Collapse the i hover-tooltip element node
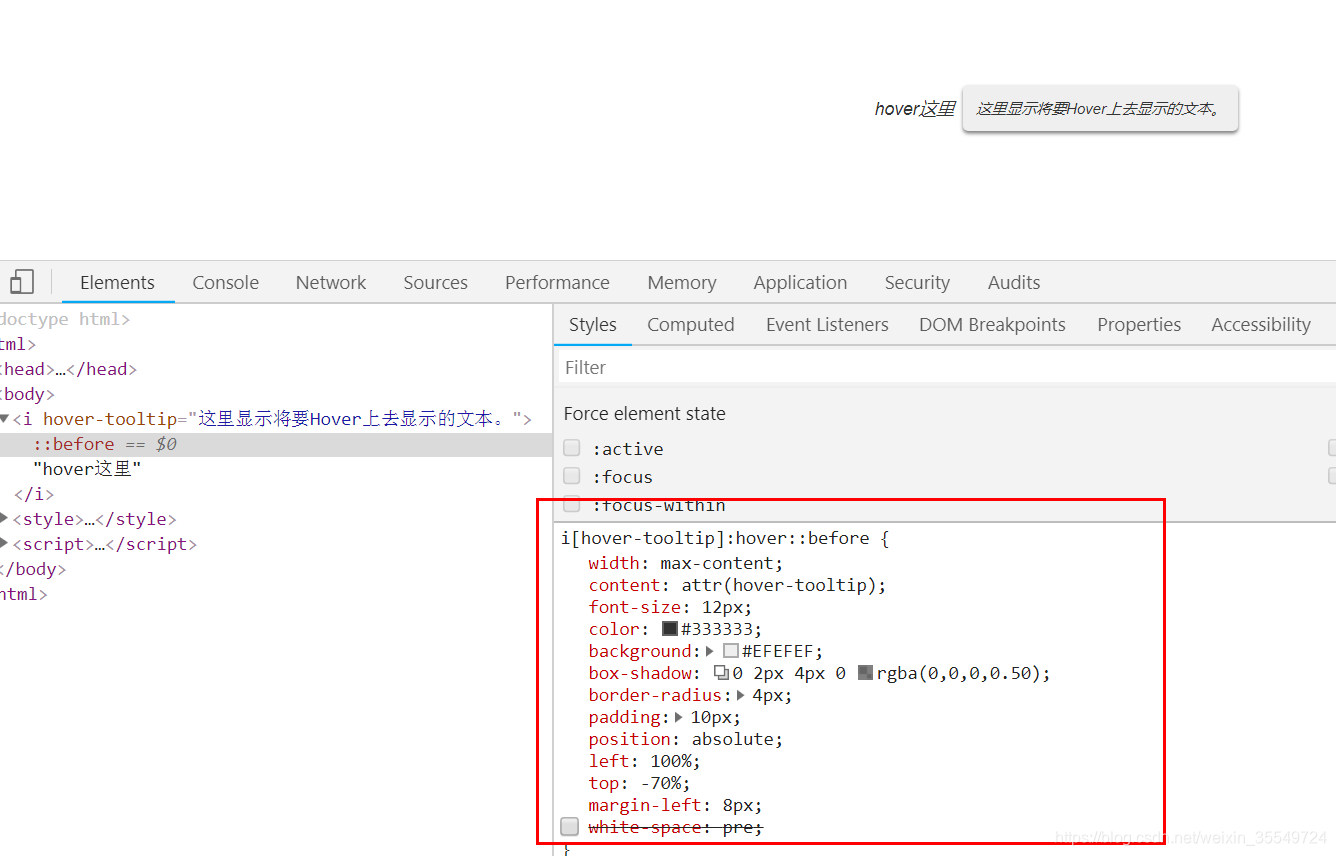The width and height of the screenshot is (1336, 856). point(4,419)
